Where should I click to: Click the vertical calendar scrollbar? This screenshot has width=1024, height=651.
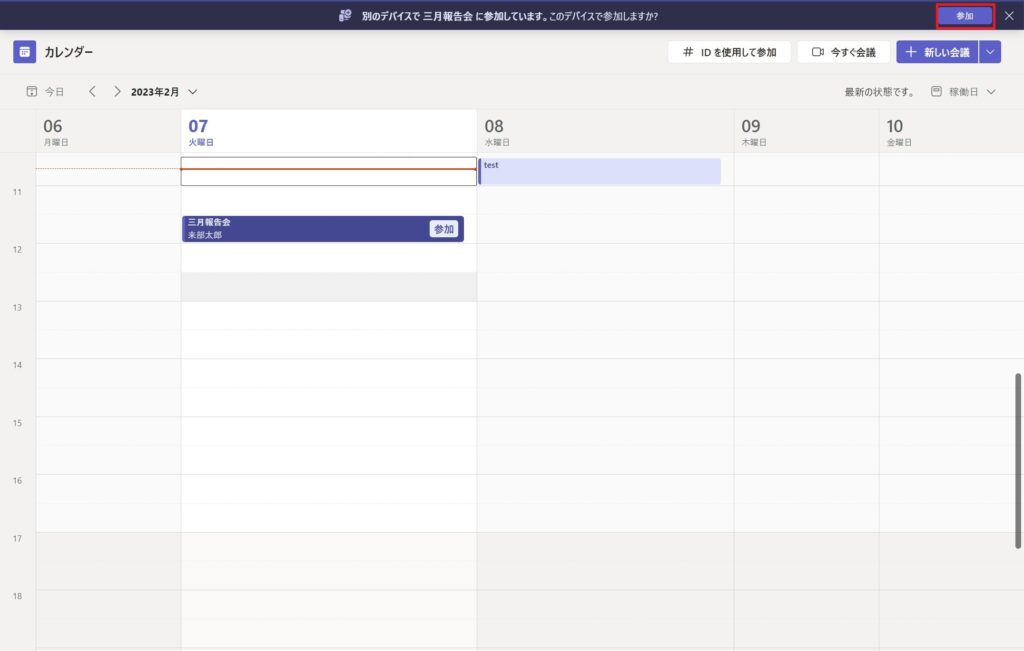(x=1018, y=460)
